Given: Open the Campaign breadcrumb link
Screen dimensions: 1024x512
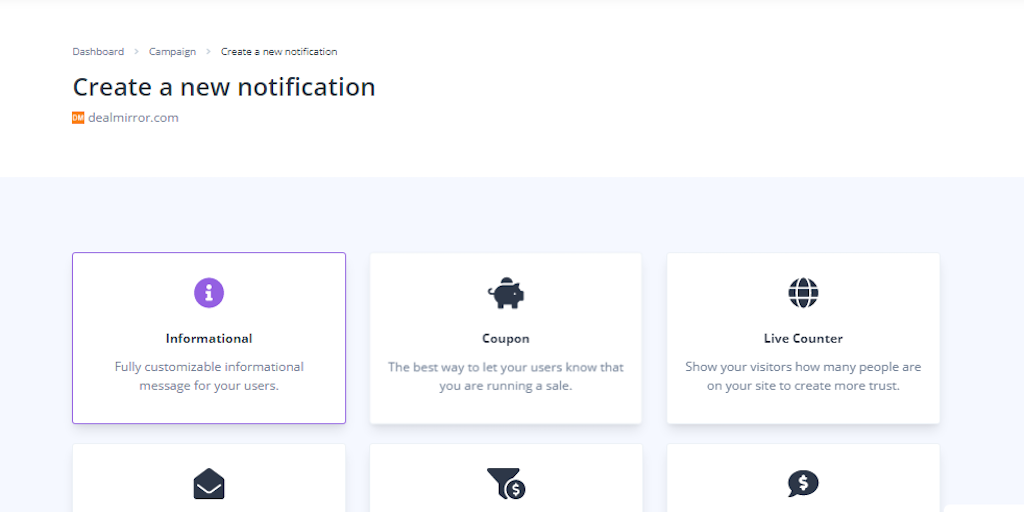Looking at the screenshot, I should [x=172, y=52].
